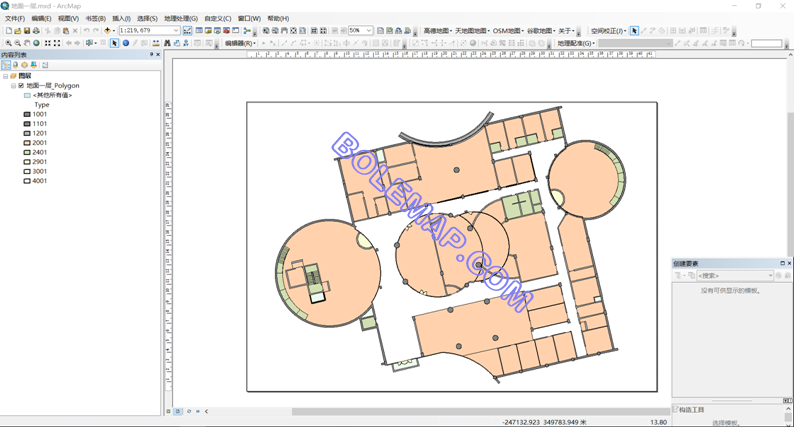Open the 空间校正(J) dropdown
794x427 pixels.
609,31
